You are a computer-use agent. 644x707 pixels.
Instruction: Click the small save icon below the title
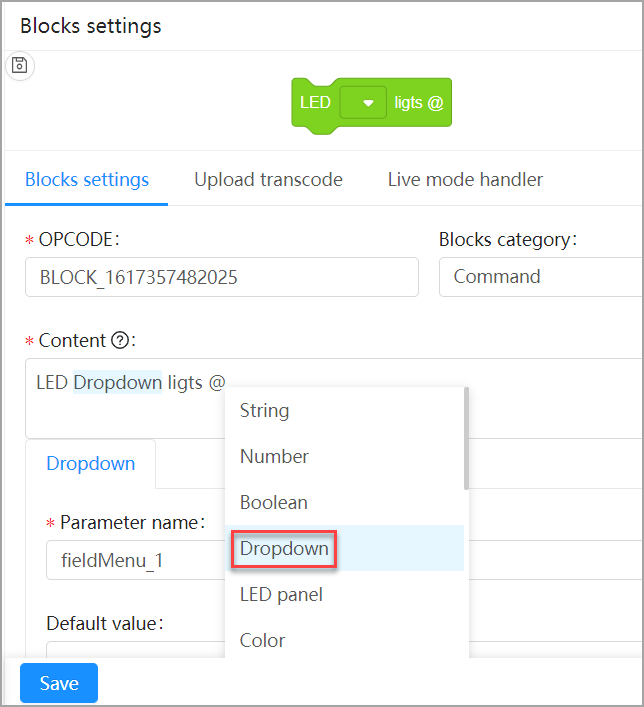pos(20,66)
